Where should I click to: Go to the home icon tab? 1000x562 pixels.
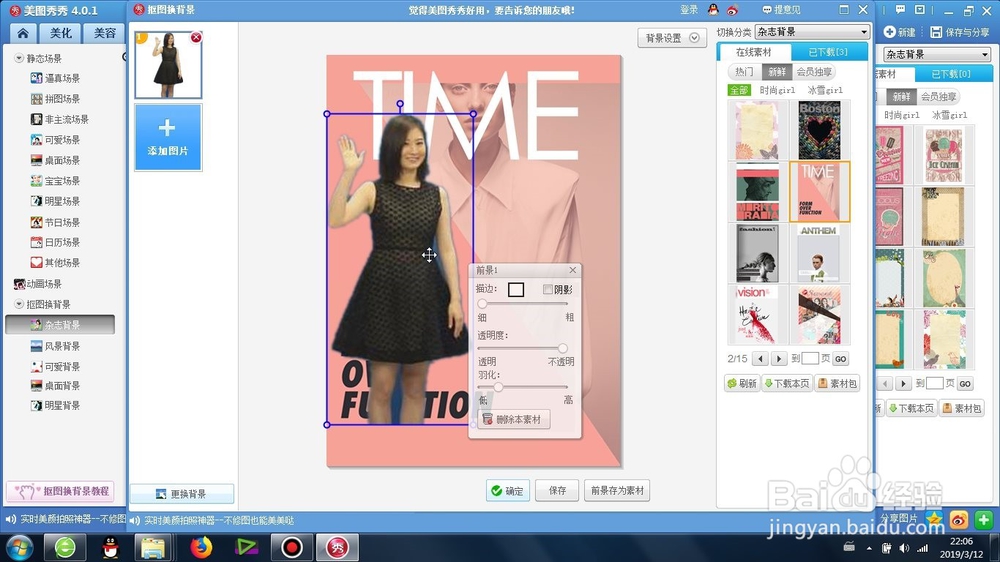tap(23, 33)
